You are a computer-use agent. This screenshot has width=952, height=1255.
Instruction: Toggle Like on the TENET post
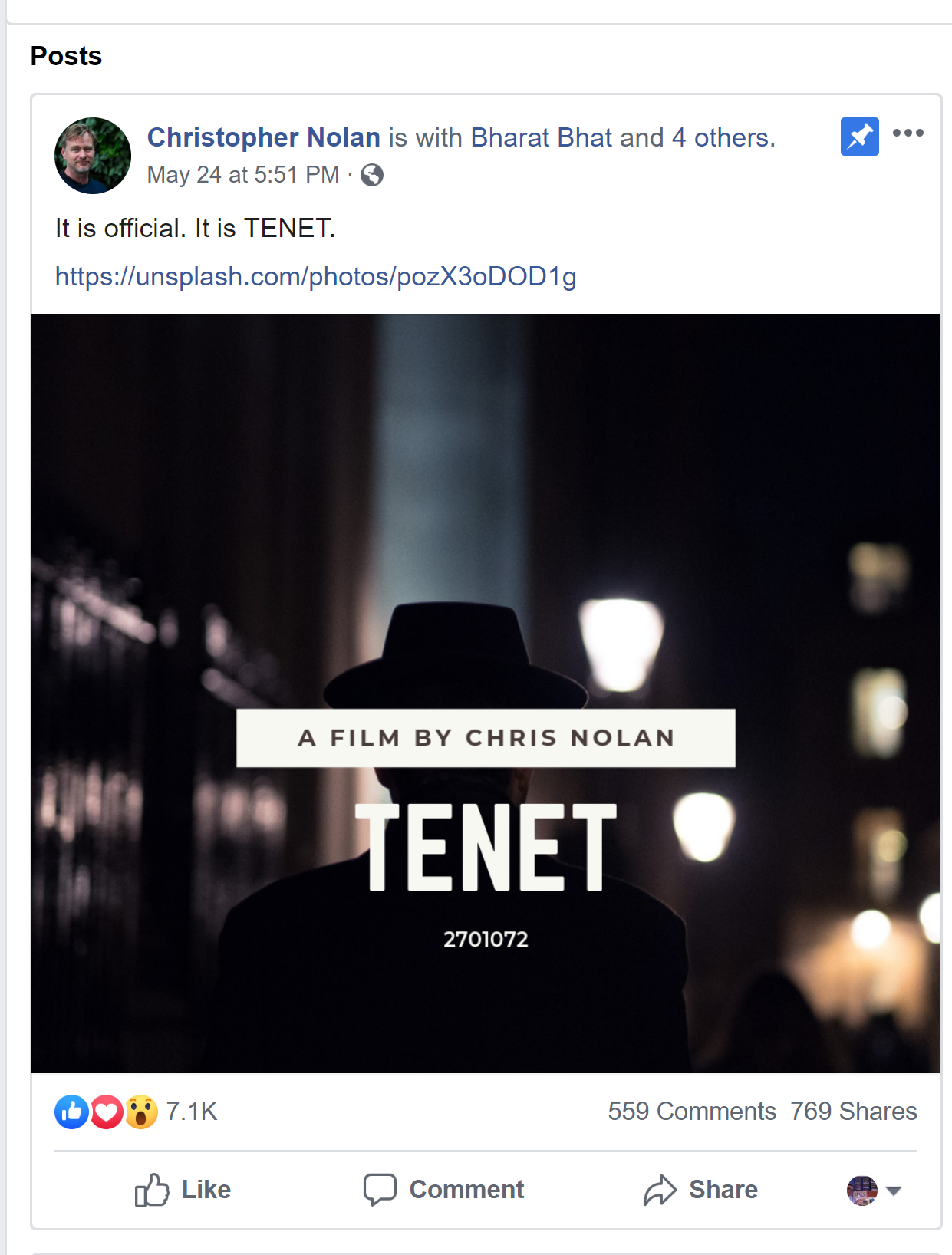click(x=183, y=1190)
